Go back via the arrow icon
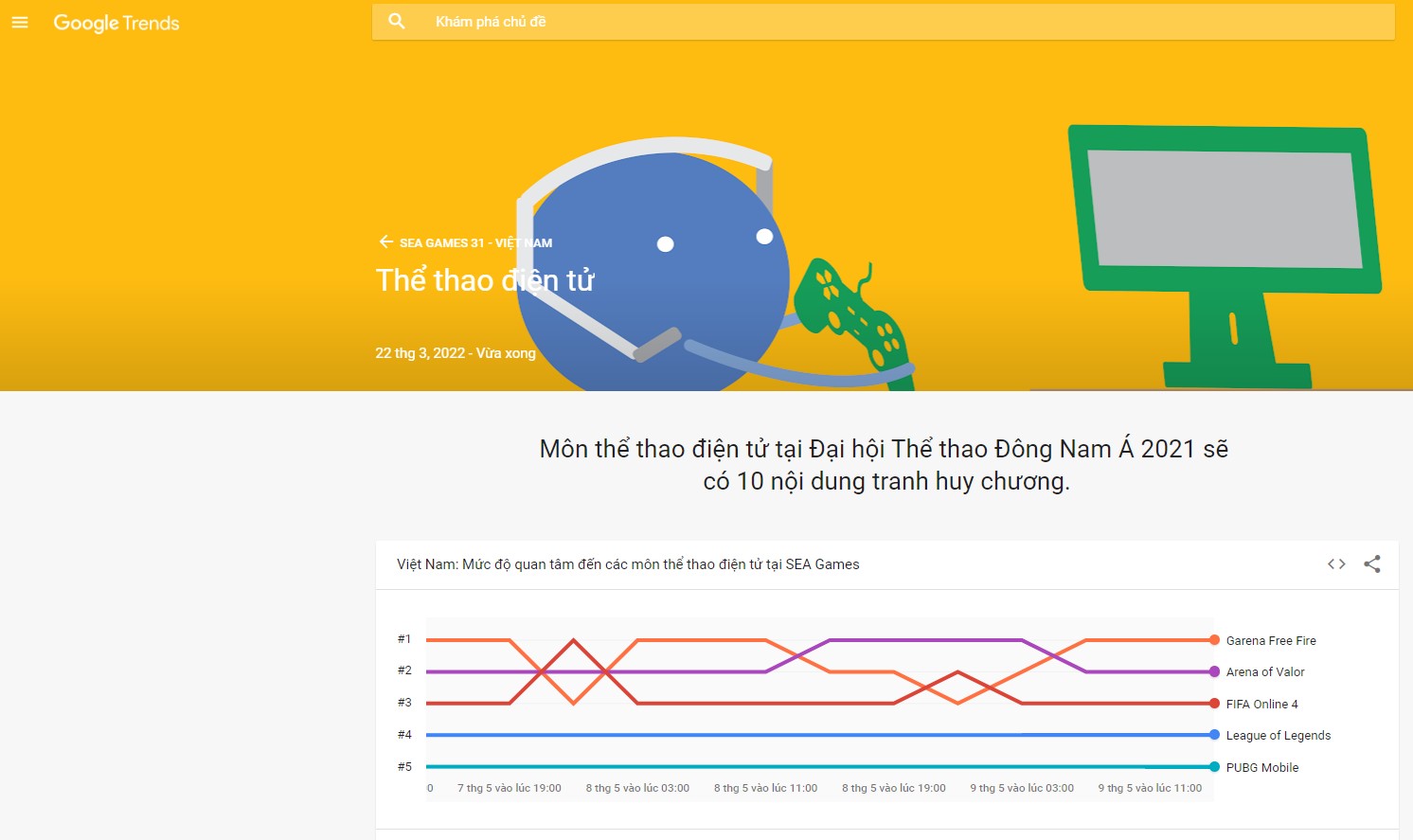This screenshot has height=840, width=1413. (386, 241)
